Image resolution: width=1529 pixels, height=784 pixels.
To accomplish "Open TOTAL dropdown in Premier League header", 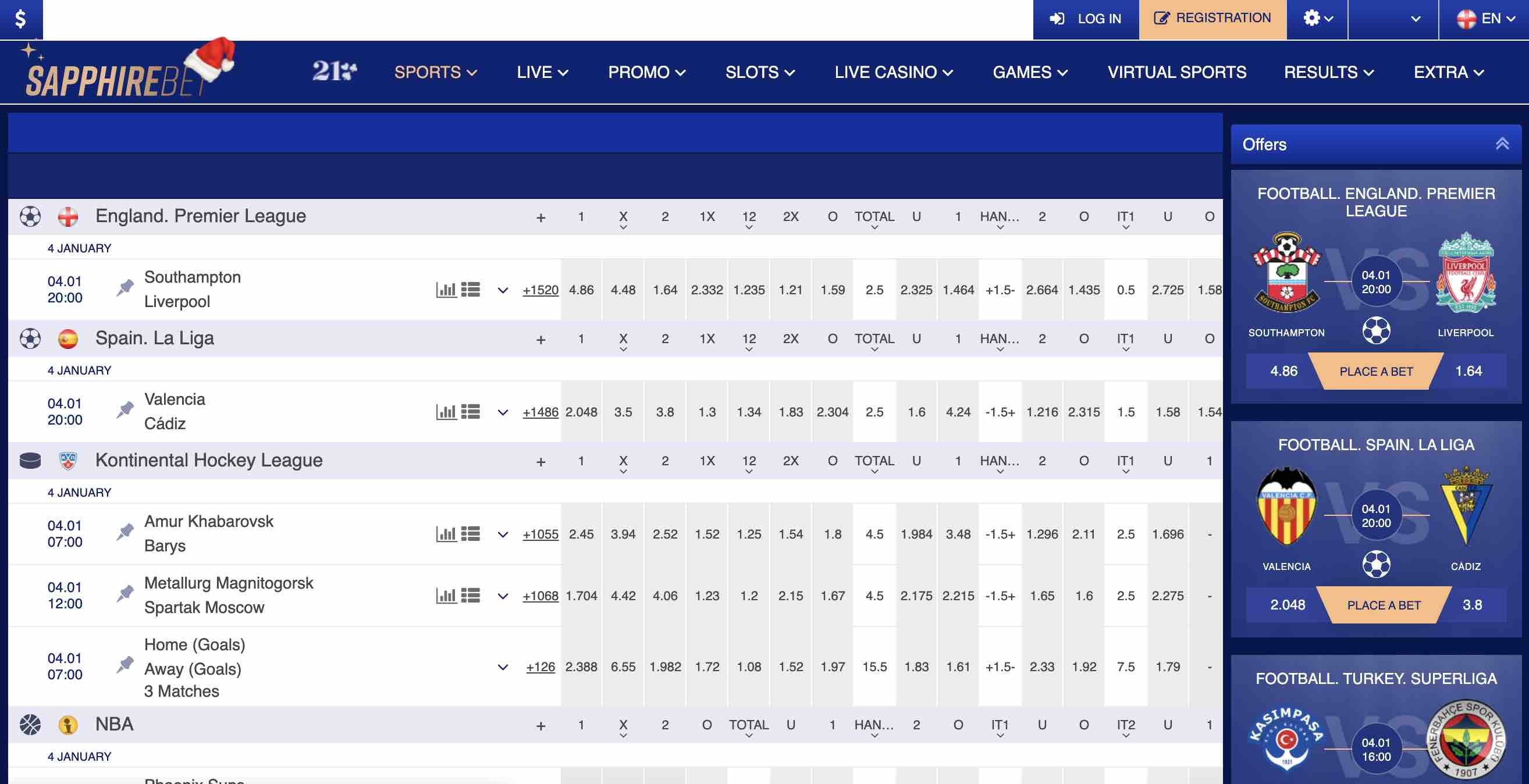I will point(874,219).
